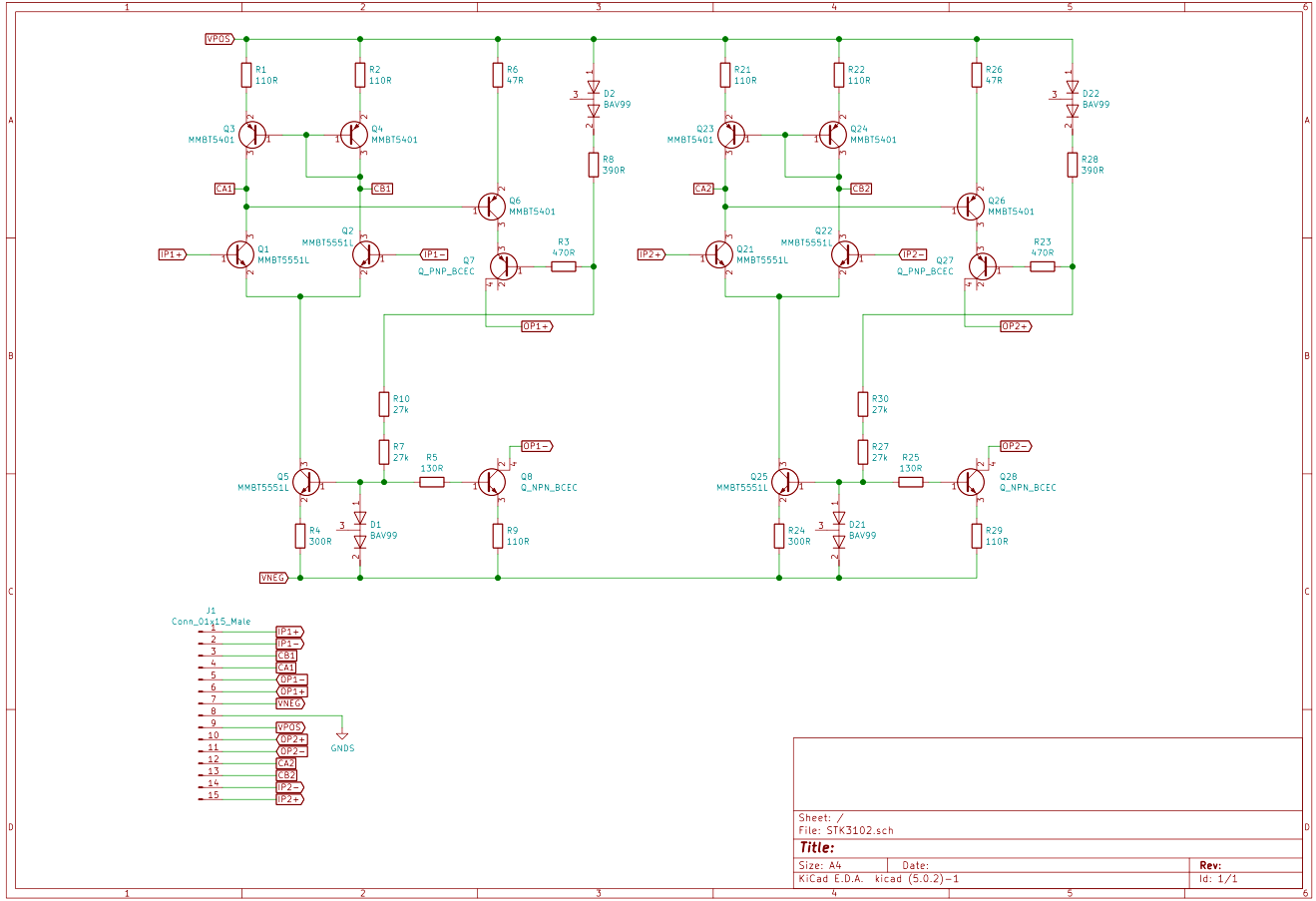1316x901 pixels.
Task: Click J1 Conn_01x15_Male connector reference text
Action: click(x=212, y=616)
